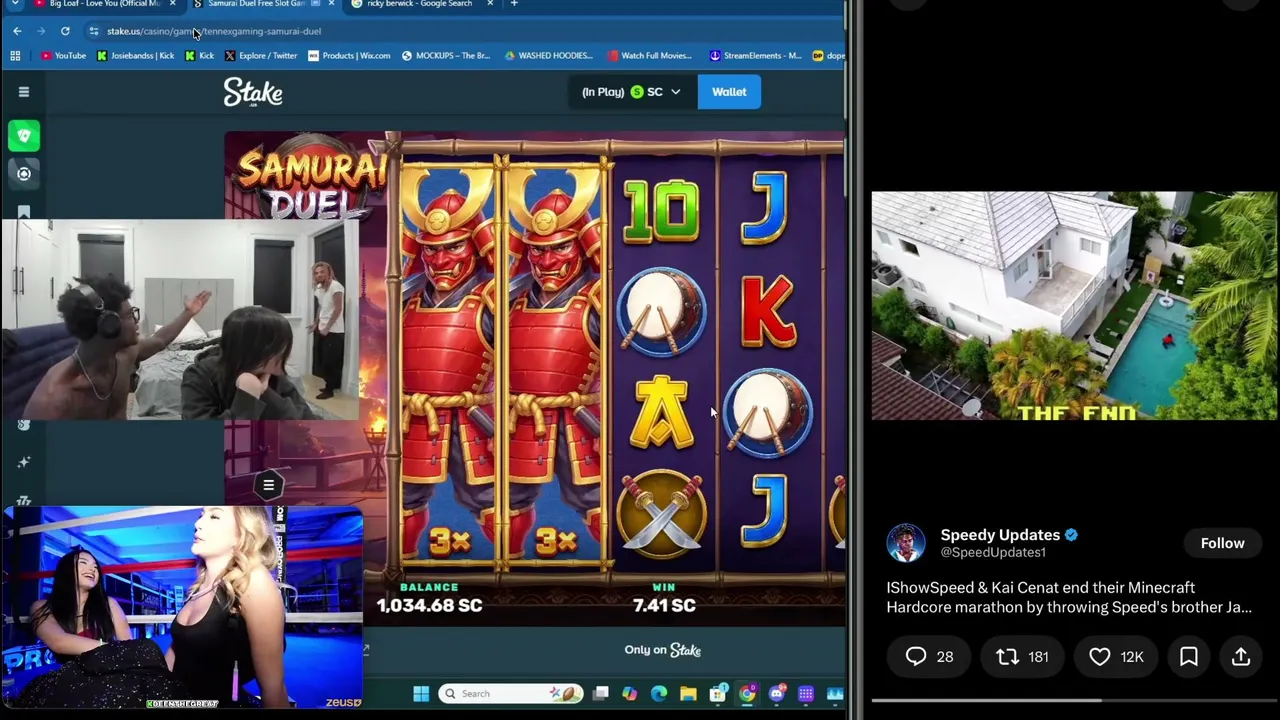The width and height of the screenshot is (1280, 720).
Task: Select the Sports icon in Stake sidebar
Action: click(x=24, y=174)
